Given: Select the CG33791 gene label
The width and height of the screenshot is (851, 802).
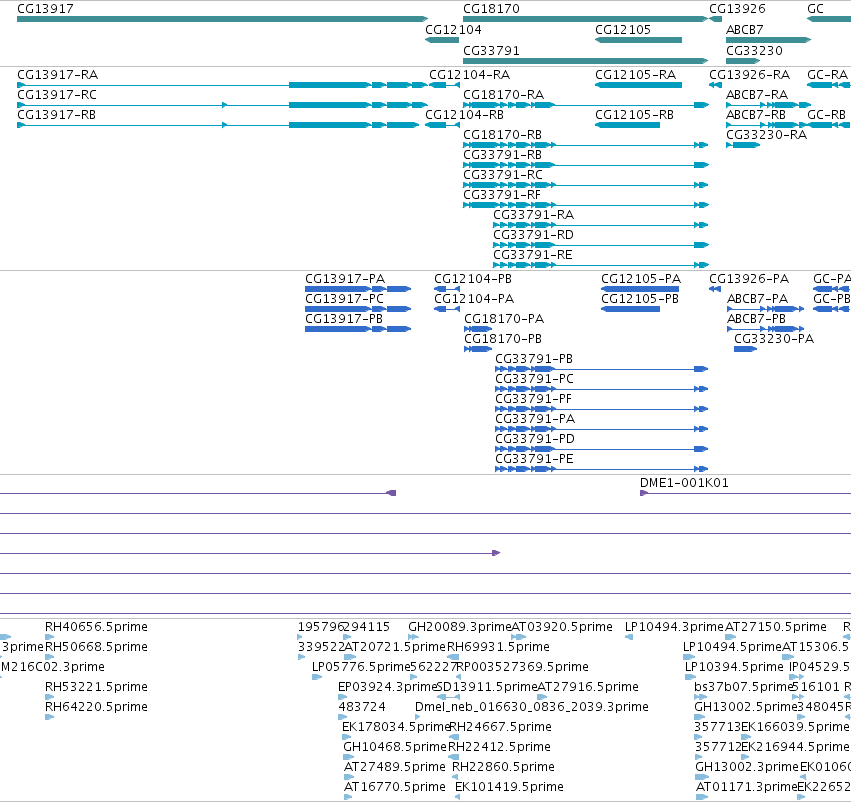Looking at the screenshot, I should click(x=491, y=50).
